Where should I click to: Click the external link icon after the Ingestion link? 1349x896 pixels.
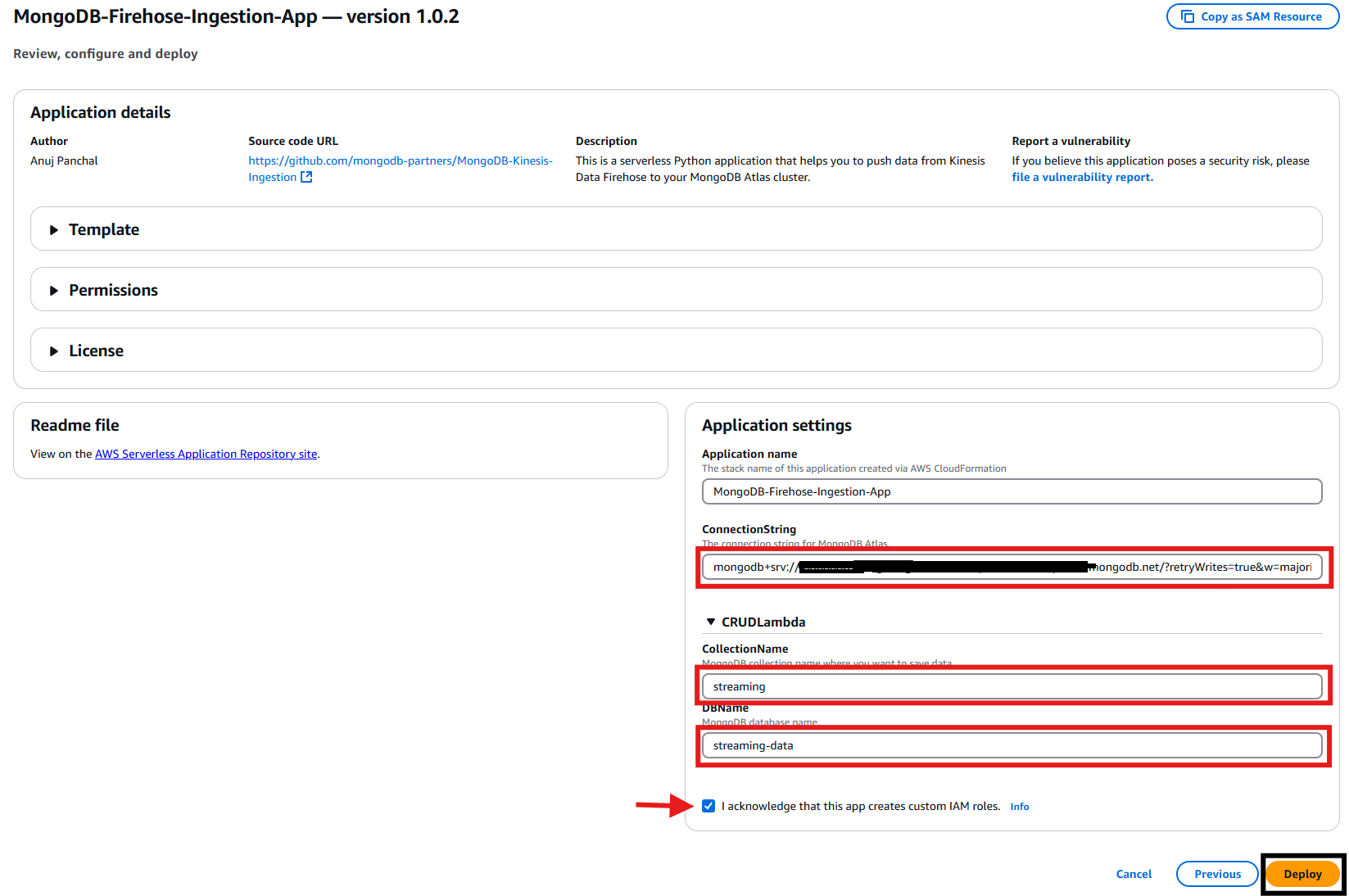point(307,177)
